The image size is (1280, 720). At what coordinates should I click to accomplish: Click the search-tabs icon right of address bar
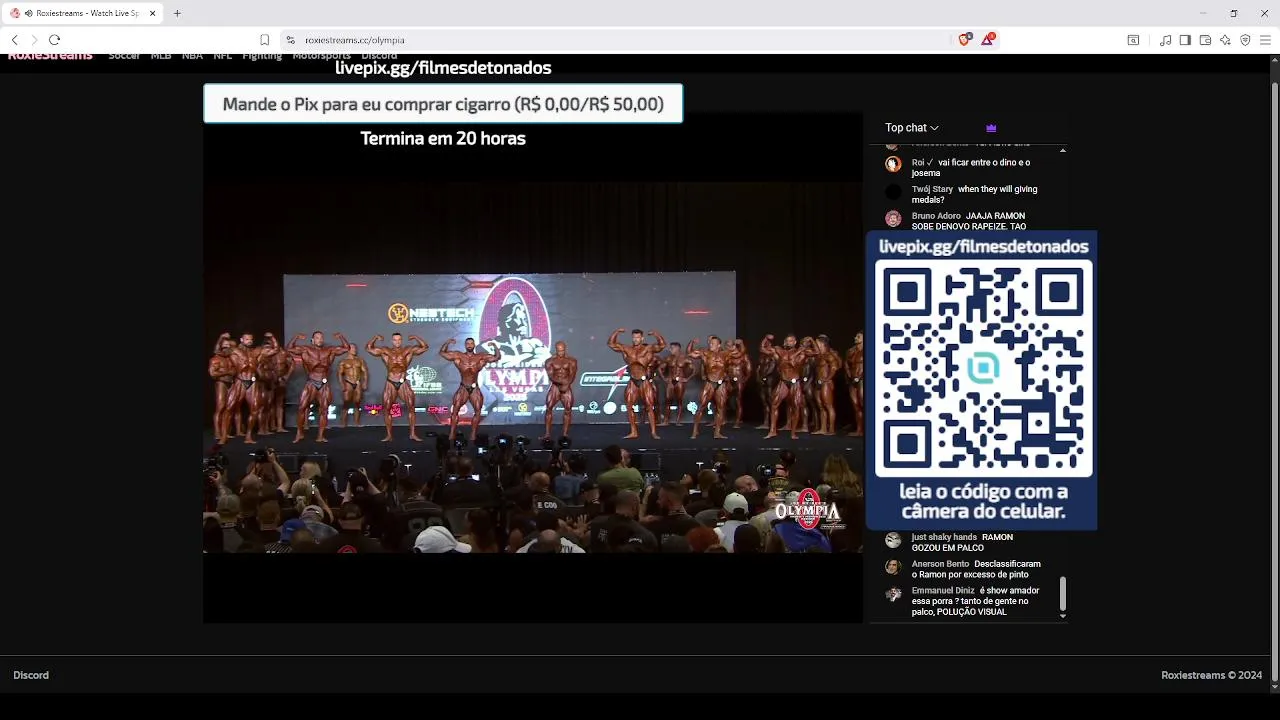click(x=1133, y=40)
